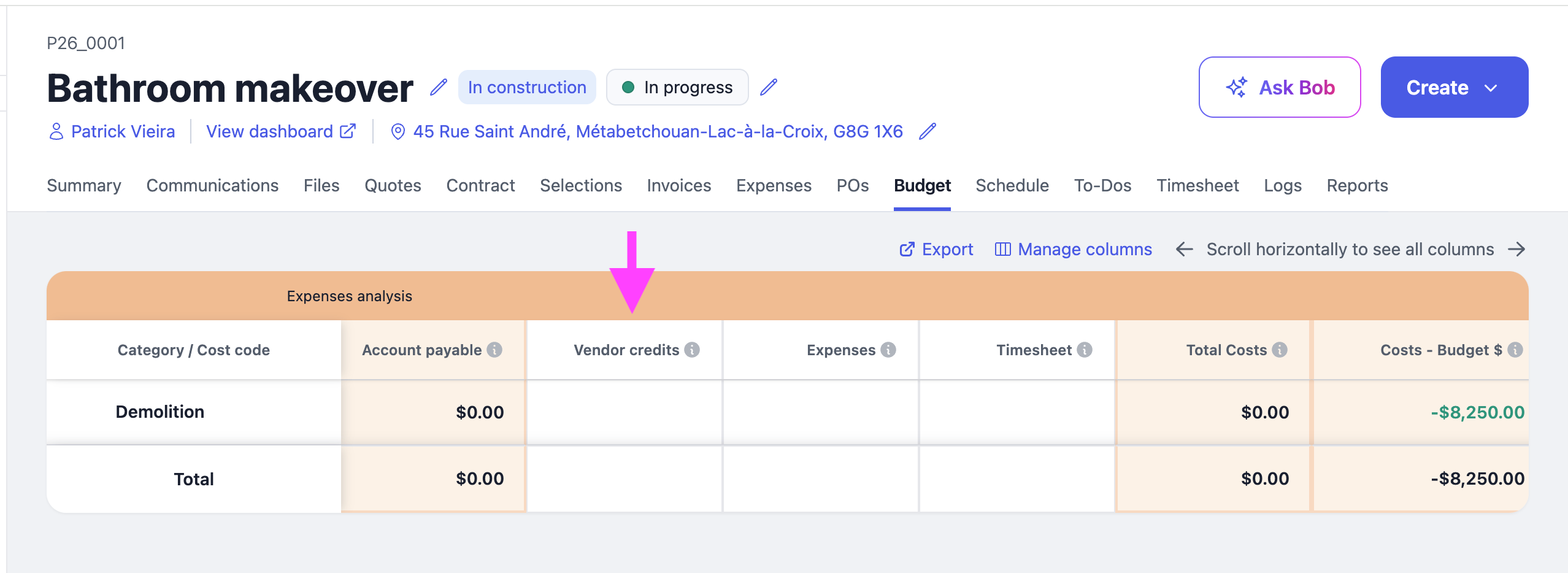Edit the Bathroom makeover project name

pos(439,87)
